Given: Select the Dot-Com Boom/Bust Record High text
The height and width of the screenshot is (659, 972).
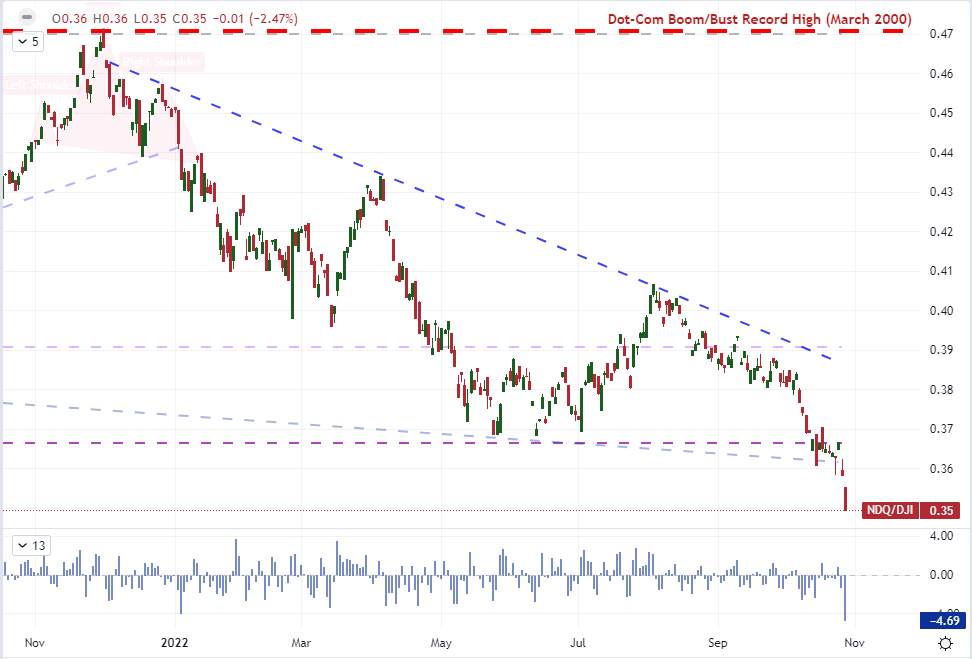Looking at the screenshot, I should (x=759, y=19).
